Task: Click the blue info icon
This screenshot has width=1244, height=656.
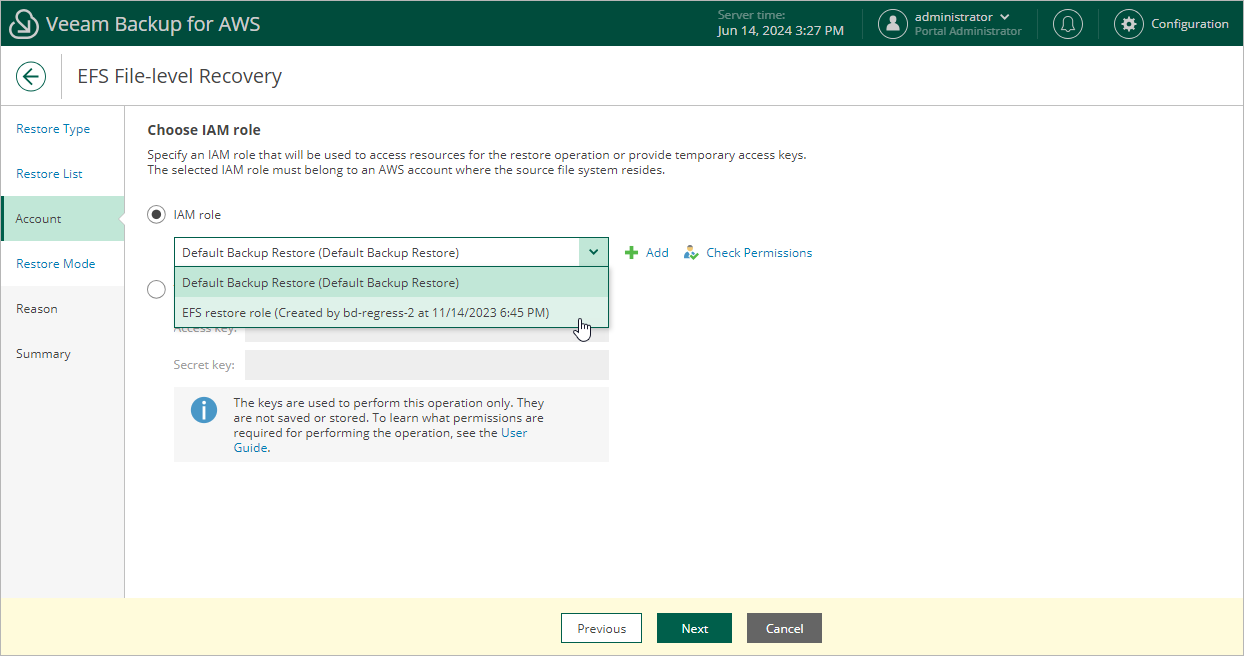Action: point(204,410)
